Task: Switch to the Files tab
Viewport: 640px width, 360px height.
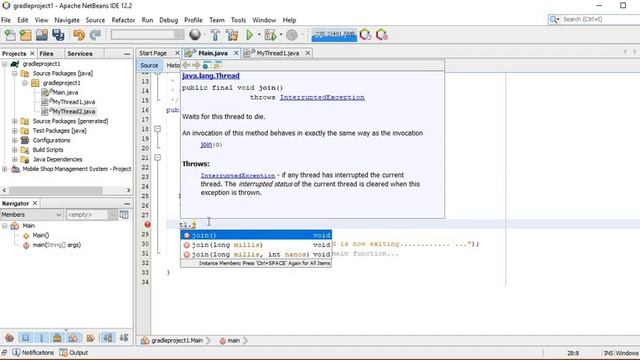Action: (x=46, y=53)
